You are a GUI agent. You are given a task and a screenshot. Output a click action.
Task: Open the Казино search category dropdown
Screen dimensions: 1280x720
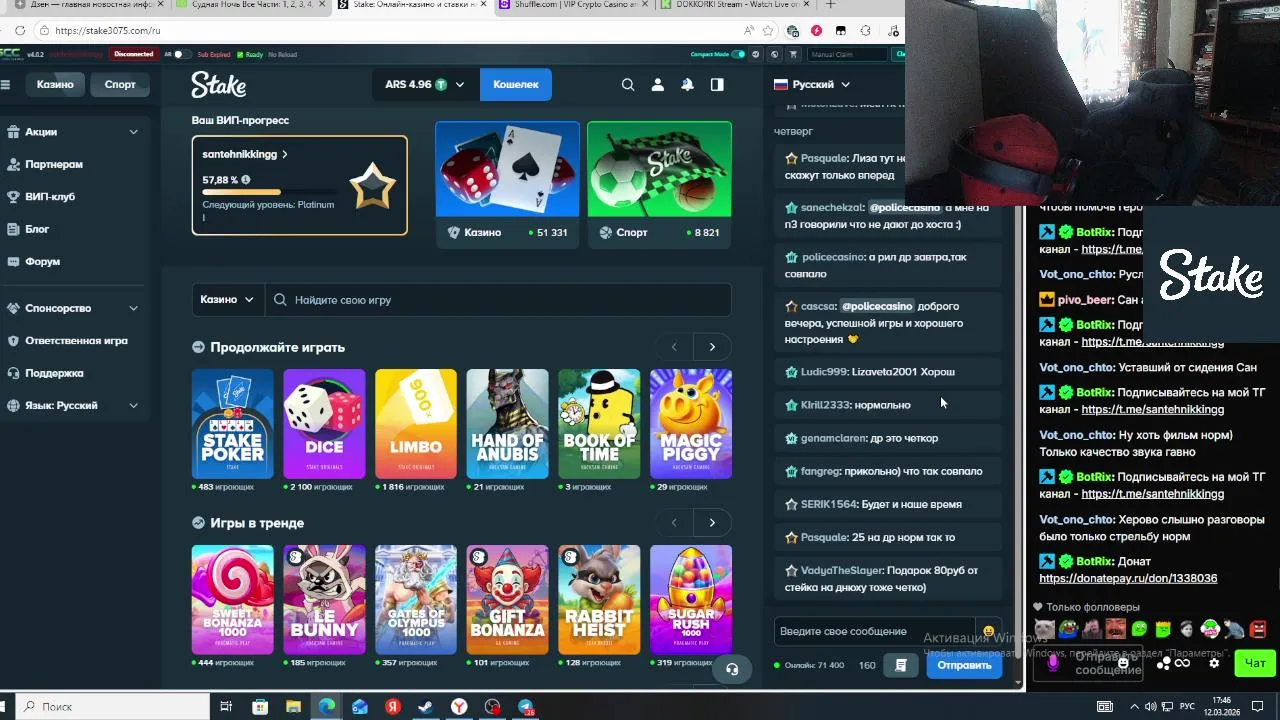pos(227,299)
